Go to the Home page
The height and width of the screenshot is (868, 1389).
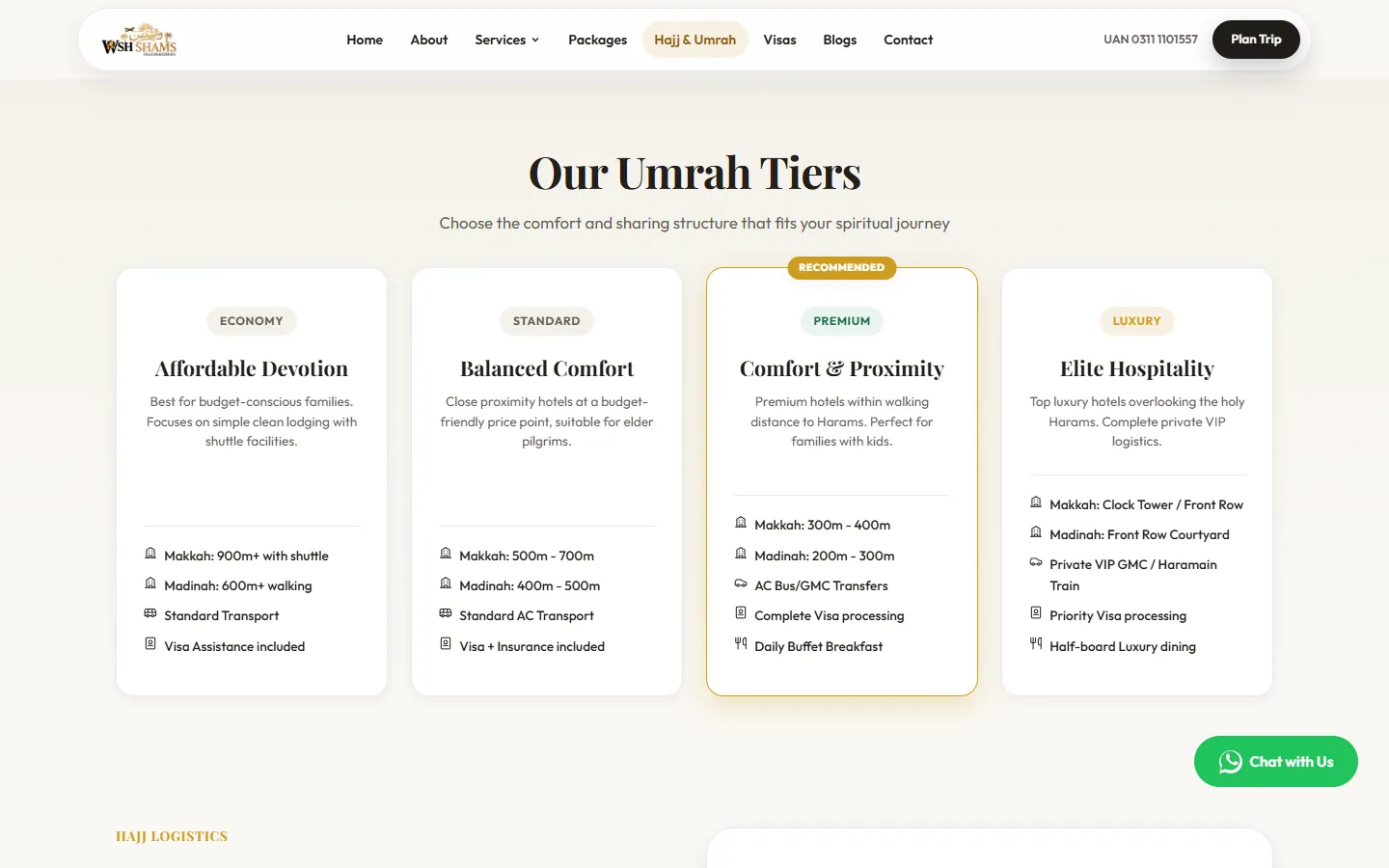pyautogui.click(x=365, y=40)
